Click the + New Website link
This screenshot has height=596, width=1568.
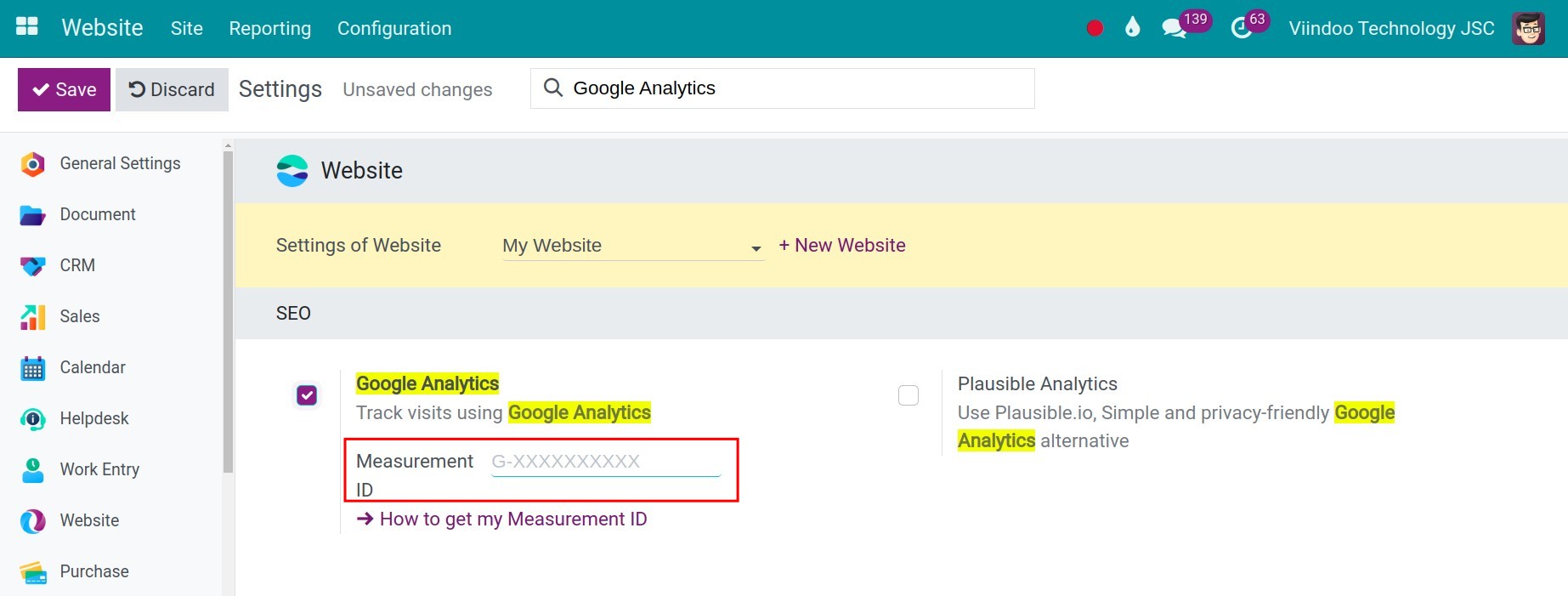click(x=842, y=245)
